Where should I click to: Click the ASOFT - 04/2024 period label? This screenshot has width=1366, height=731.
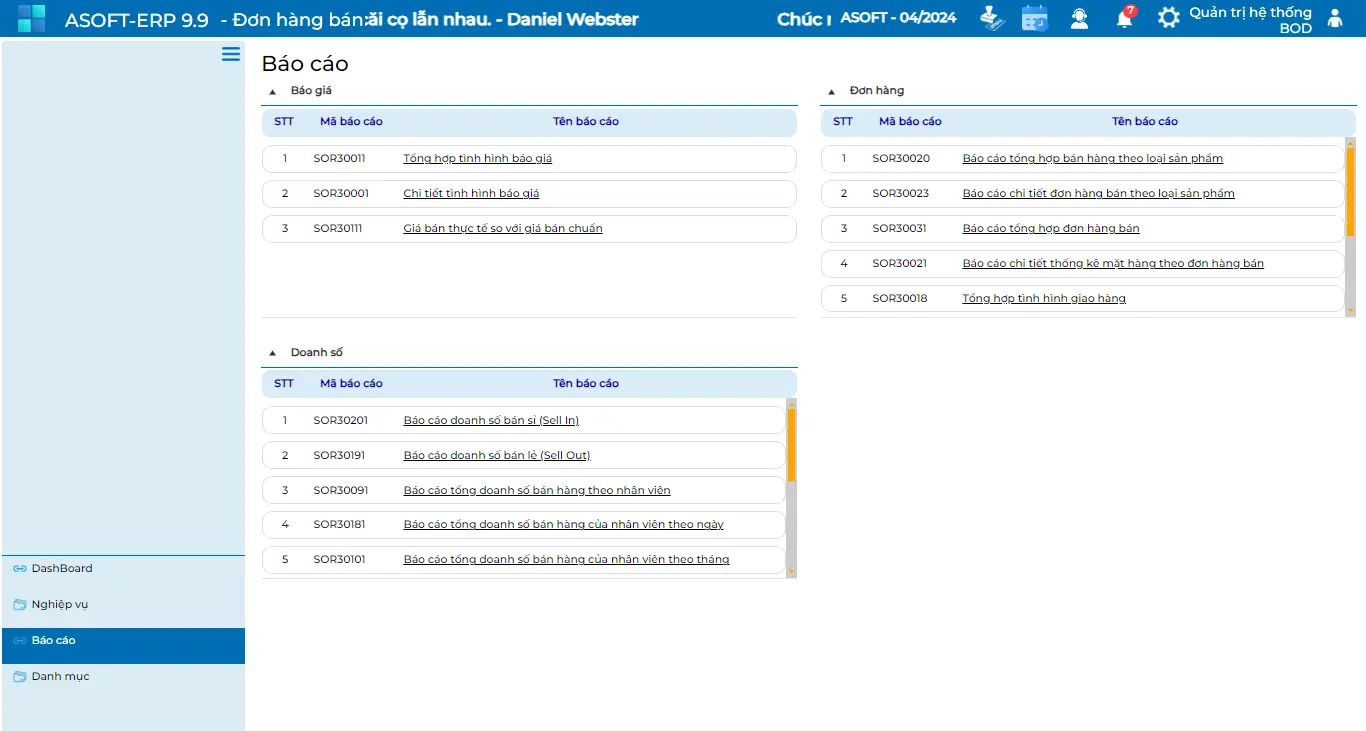pos(898,18)
